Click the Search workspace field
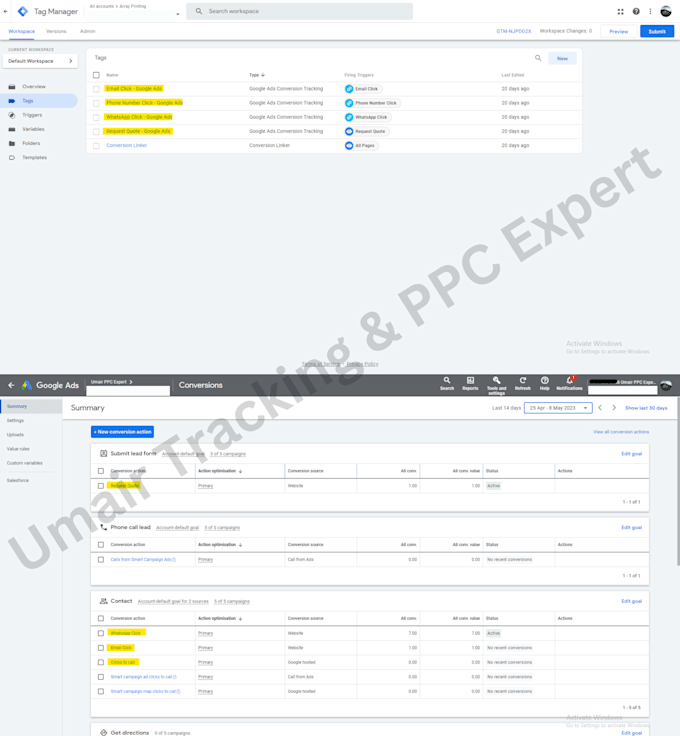 [x=299, y=11]
